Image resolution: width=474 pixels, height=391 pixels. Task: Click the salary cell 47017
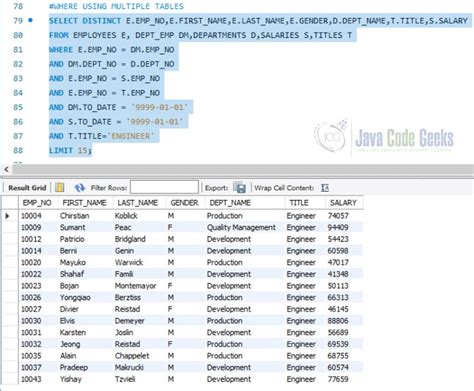[338, 262]
